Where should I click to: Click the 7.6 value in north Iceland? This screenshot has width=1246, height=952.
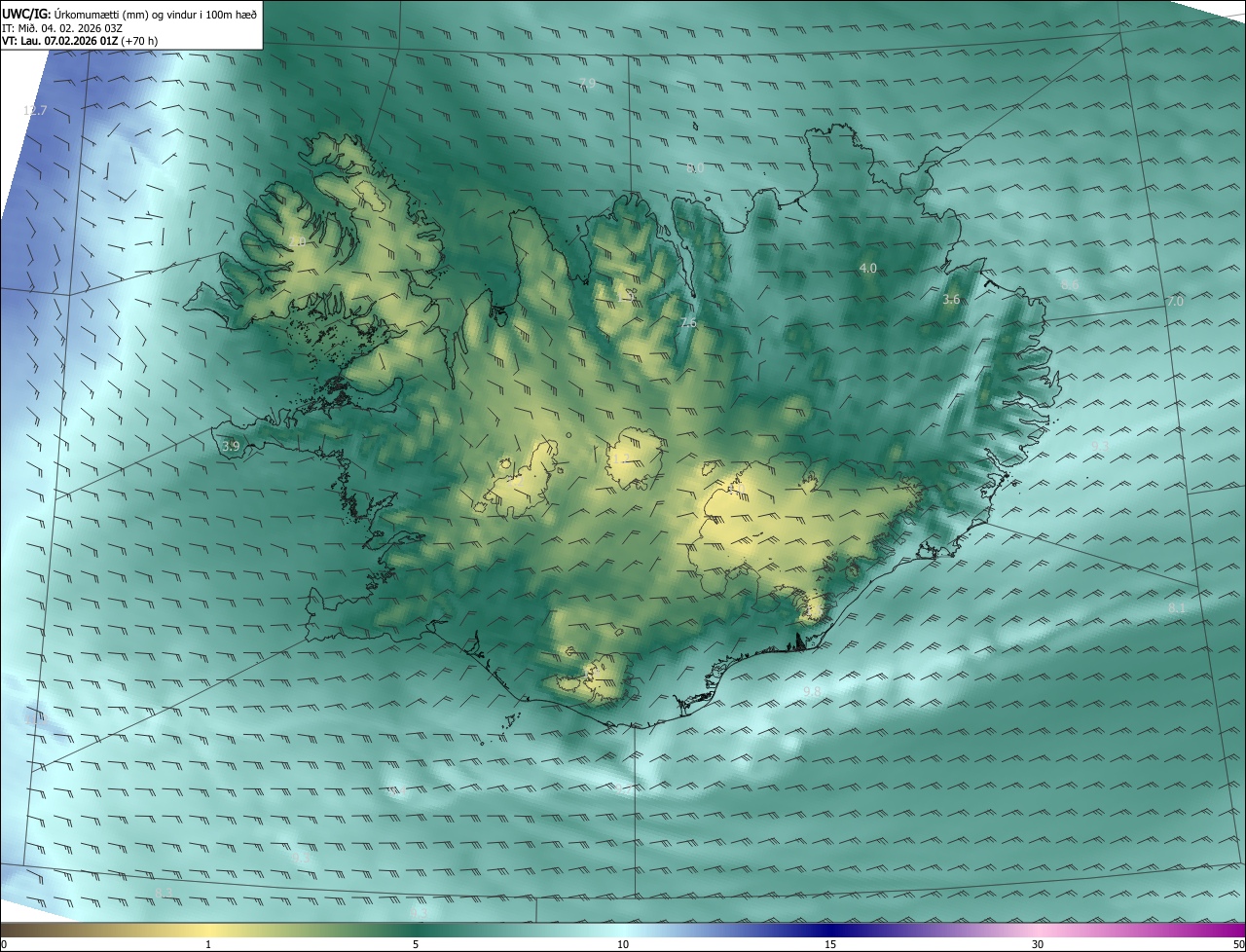(688, 323)
